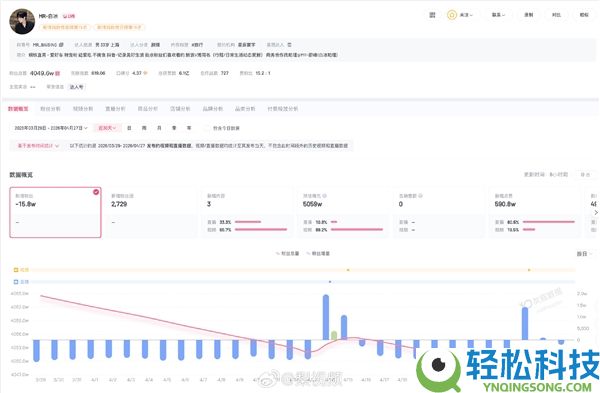The height and width of the screenshot is (393, 600).
Task: Select the metric card showing value 0
Action: click(439, 212)
